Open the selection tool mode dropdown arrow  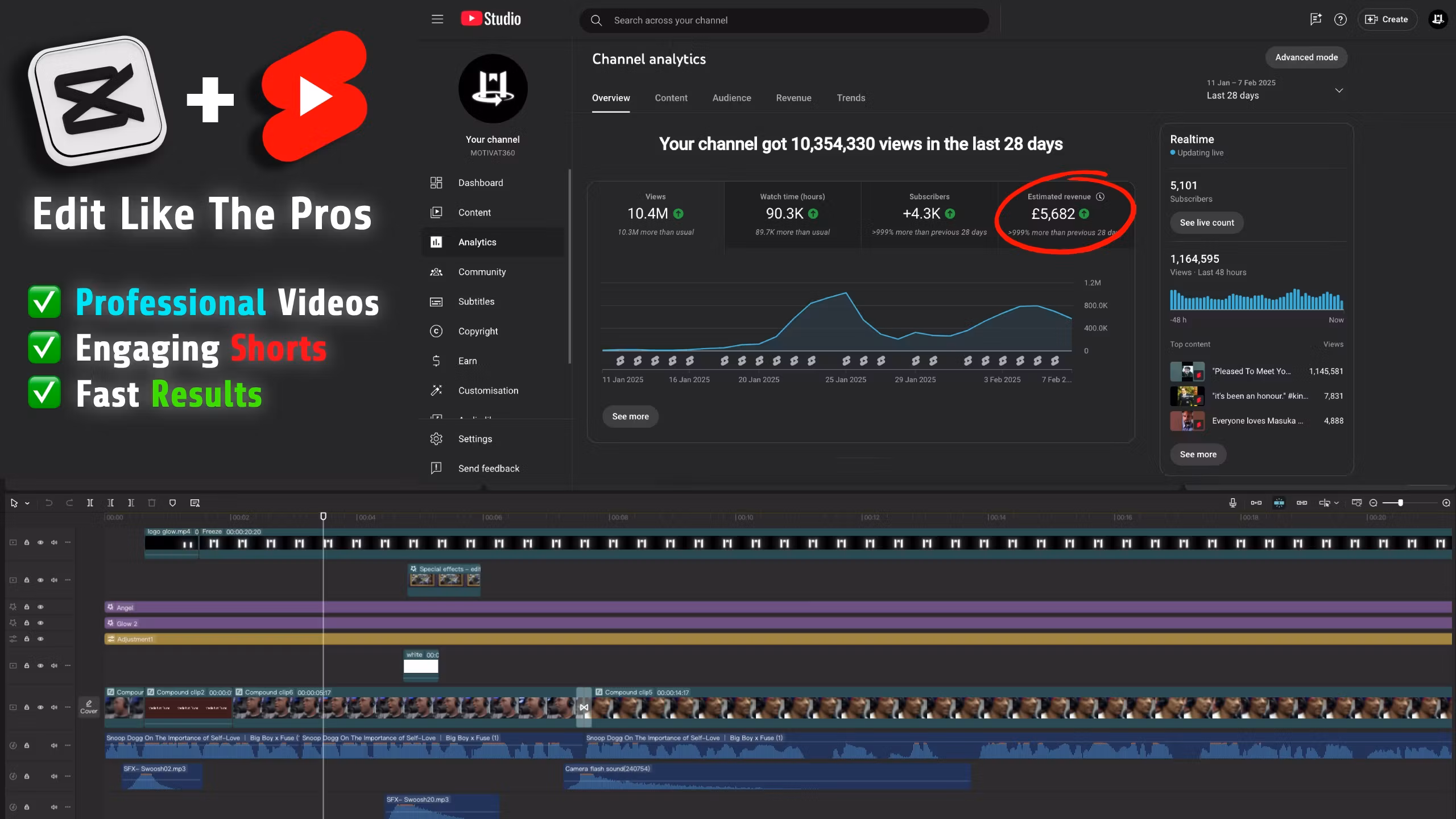(x=27, y=503)
